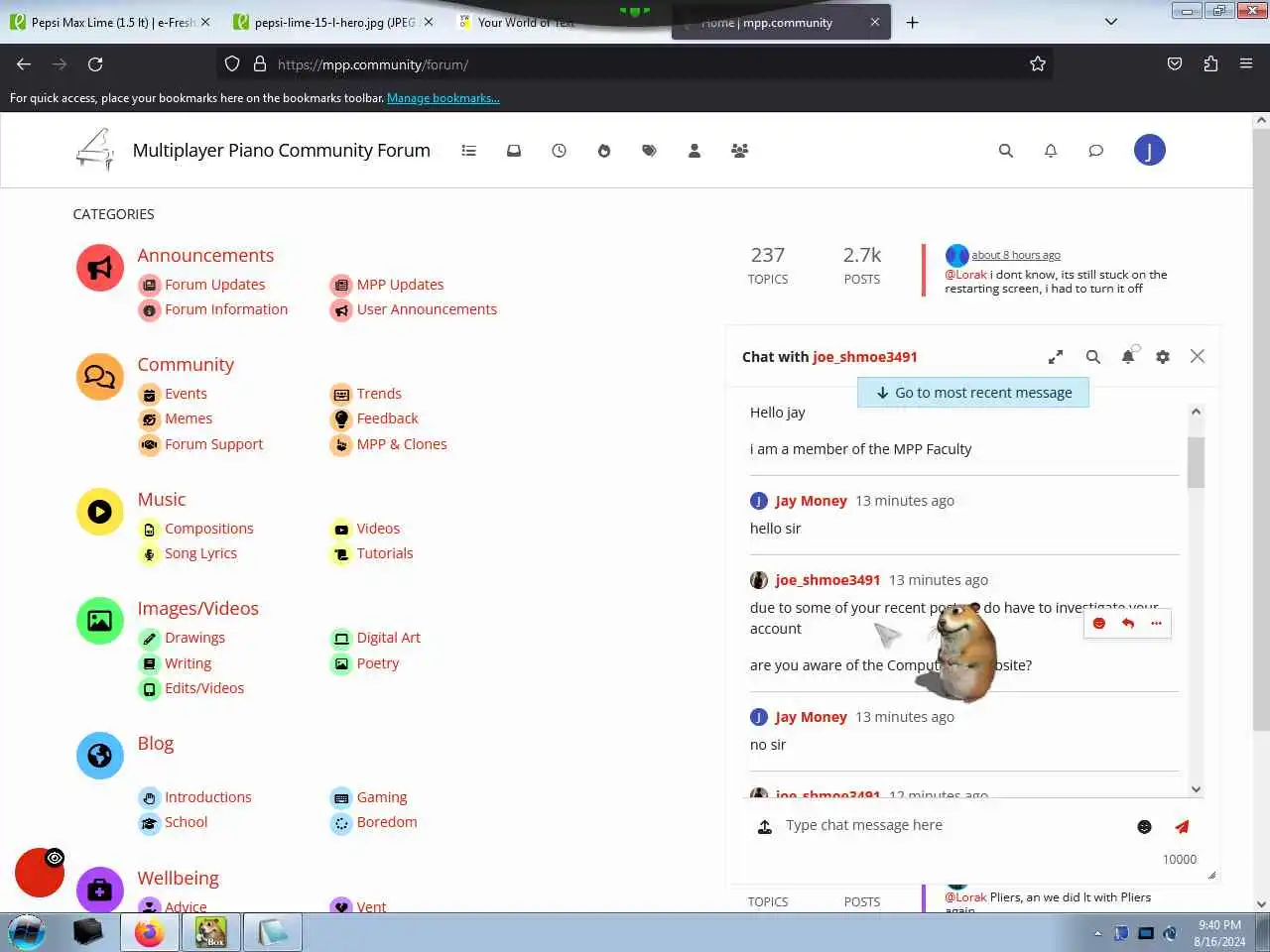Upload a file to chat
This screenshot has height=952, width=1270.
(765, 826)
